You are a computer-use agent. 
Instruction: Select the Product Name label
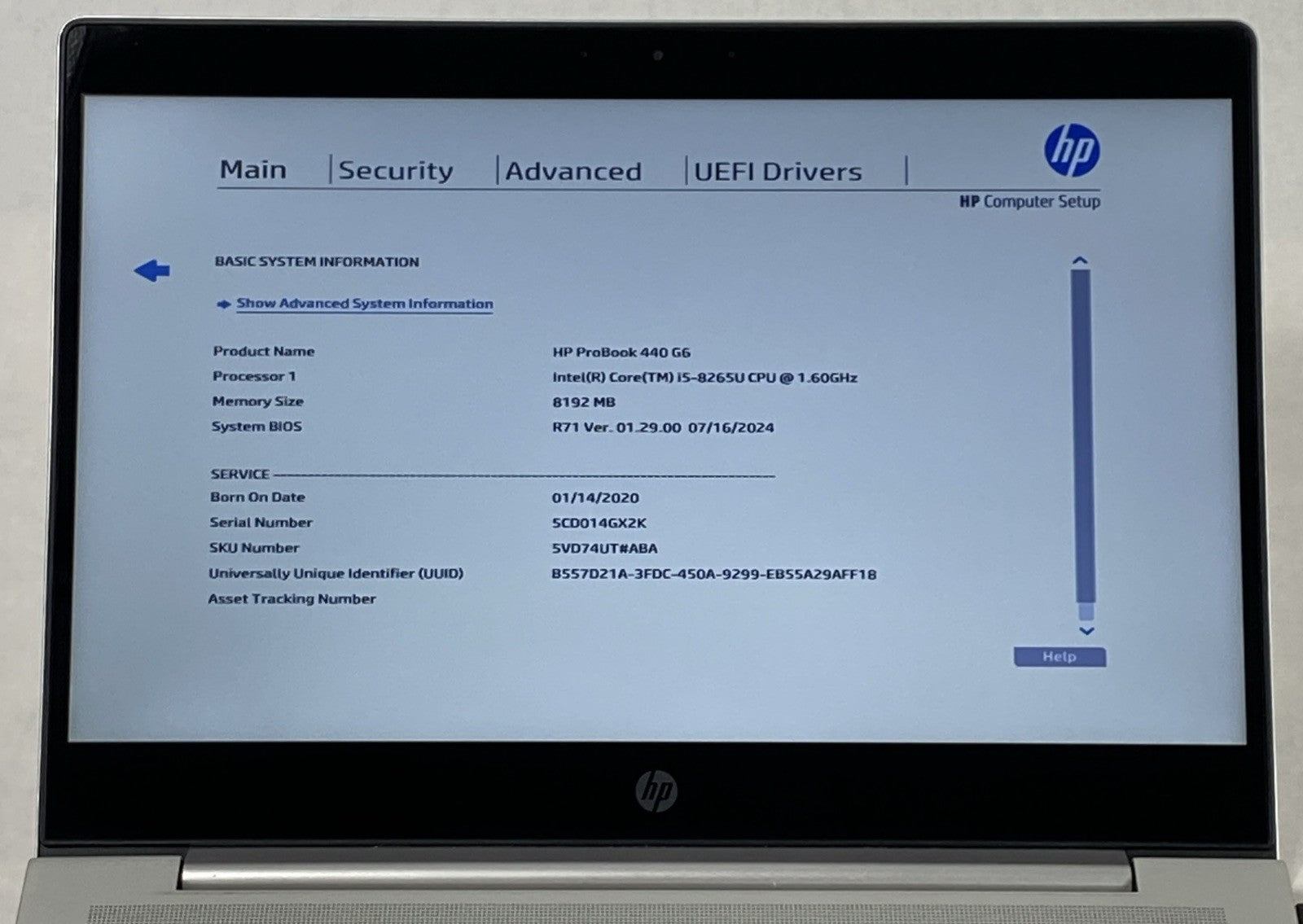tap(264, 351)
